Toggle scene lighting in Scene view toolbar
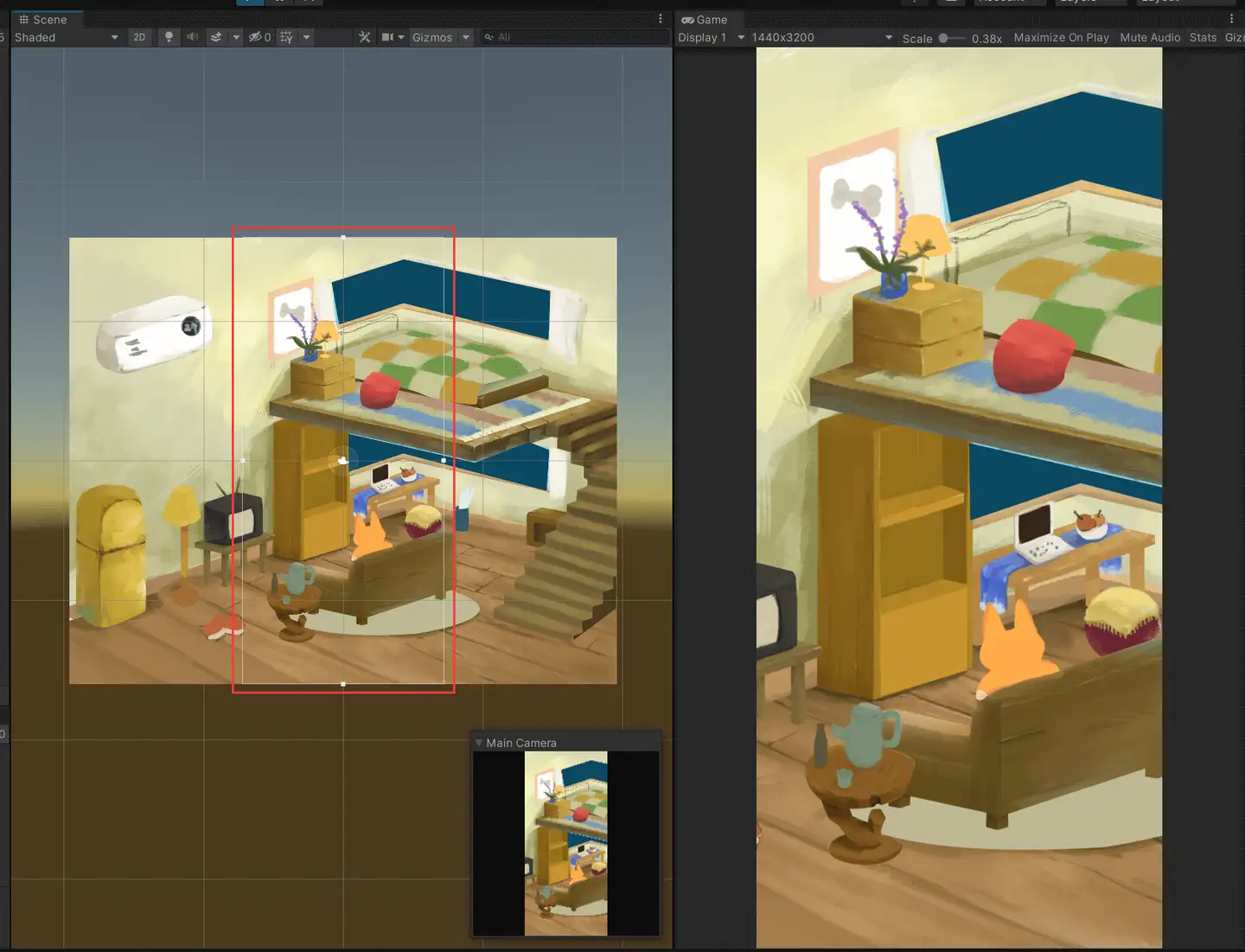The height and width of the screenshot is (952, 1245). pos(169,37)
